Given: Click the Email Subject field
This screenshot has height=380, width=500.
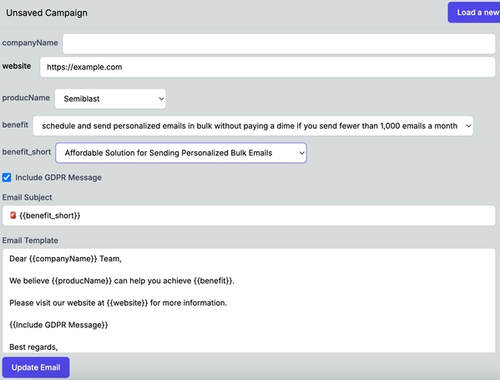Looking at the screenshot, I should (249, 216).
